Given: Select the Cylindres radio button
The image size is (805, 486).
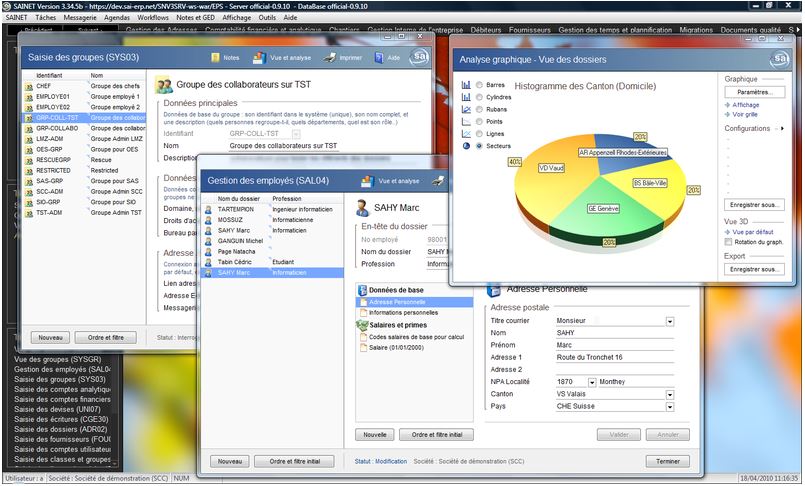Looking at the screenshot, I should (480, 97).
